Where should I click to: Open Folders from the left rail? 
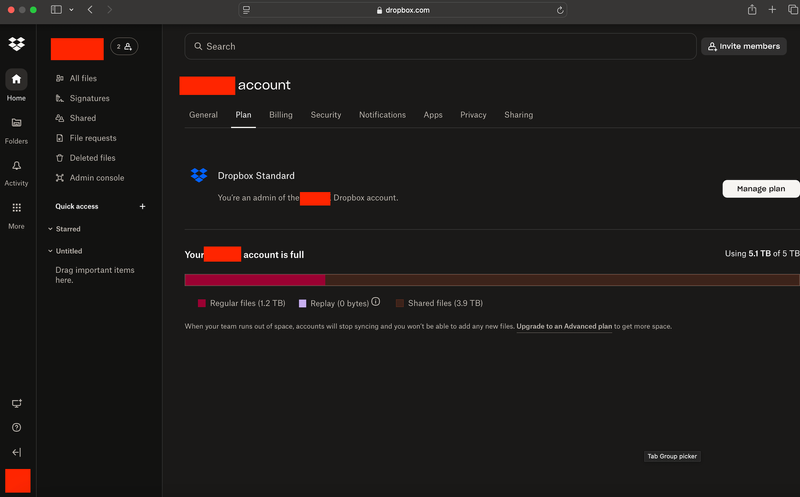pyautogui.click(x=16, y=123)
